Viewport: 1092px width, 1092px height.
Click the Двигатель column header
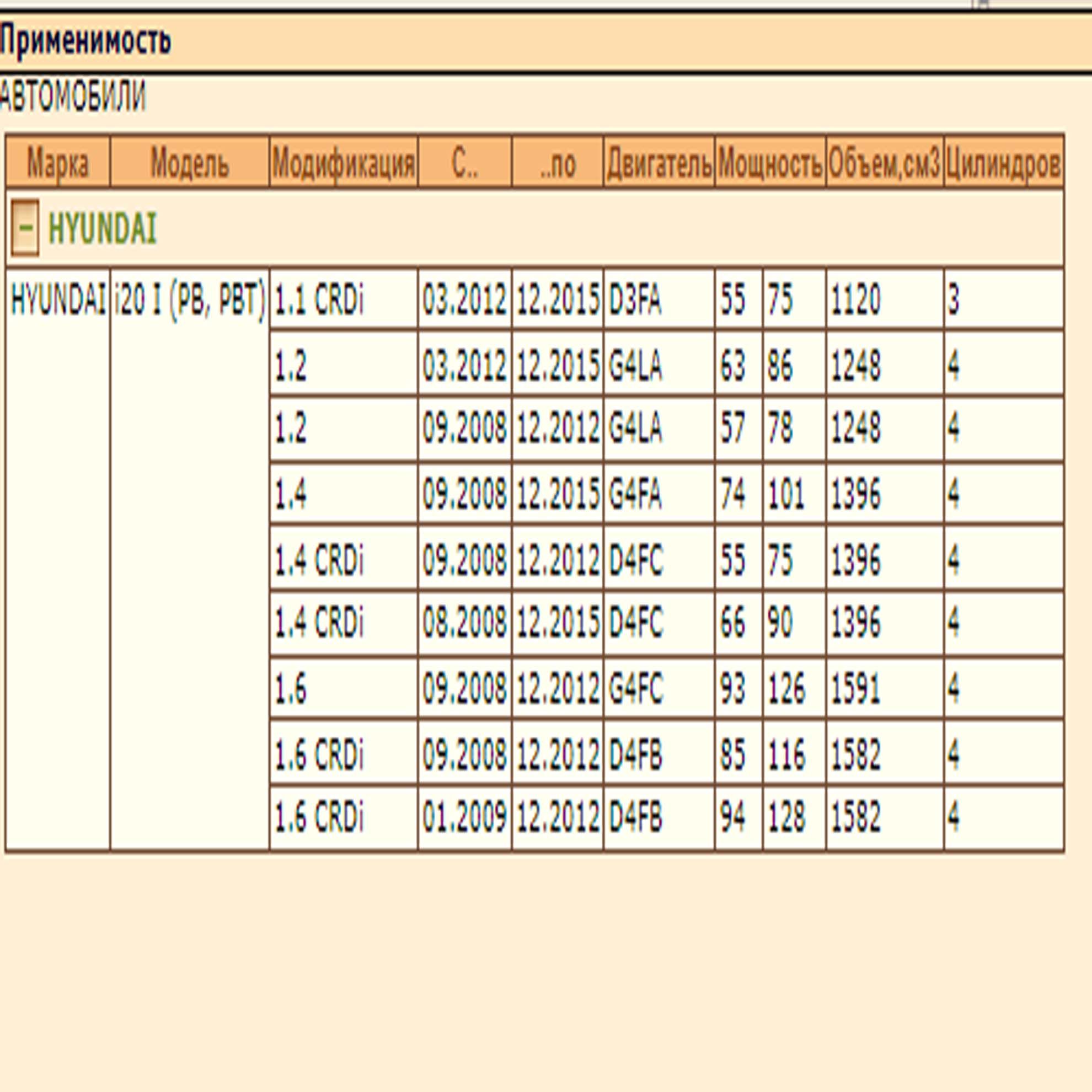pyautogui.click(x=659, y=164)
